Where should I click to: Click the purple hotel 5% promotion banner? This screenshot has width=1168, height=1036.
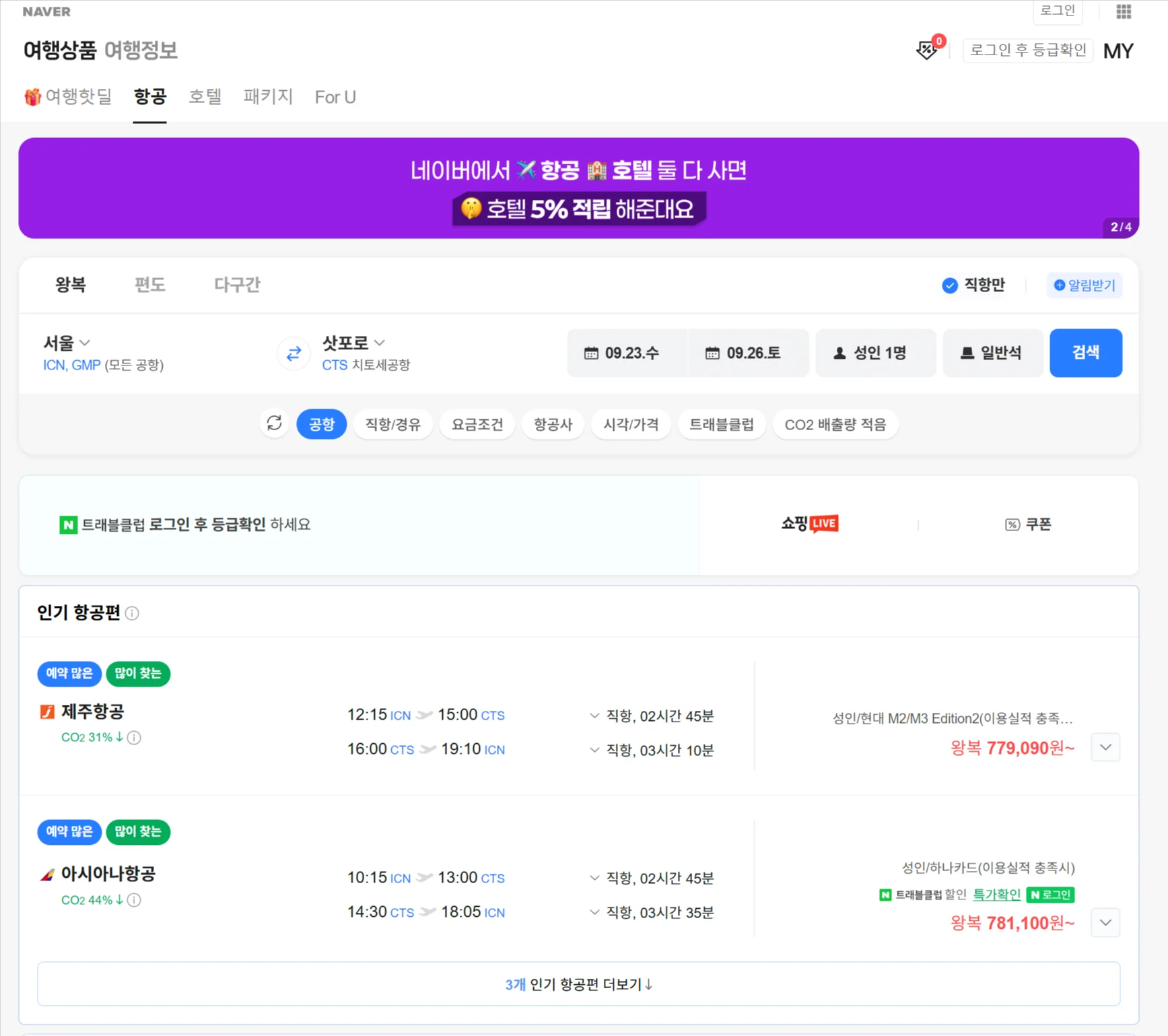click(x=578, y=188)
